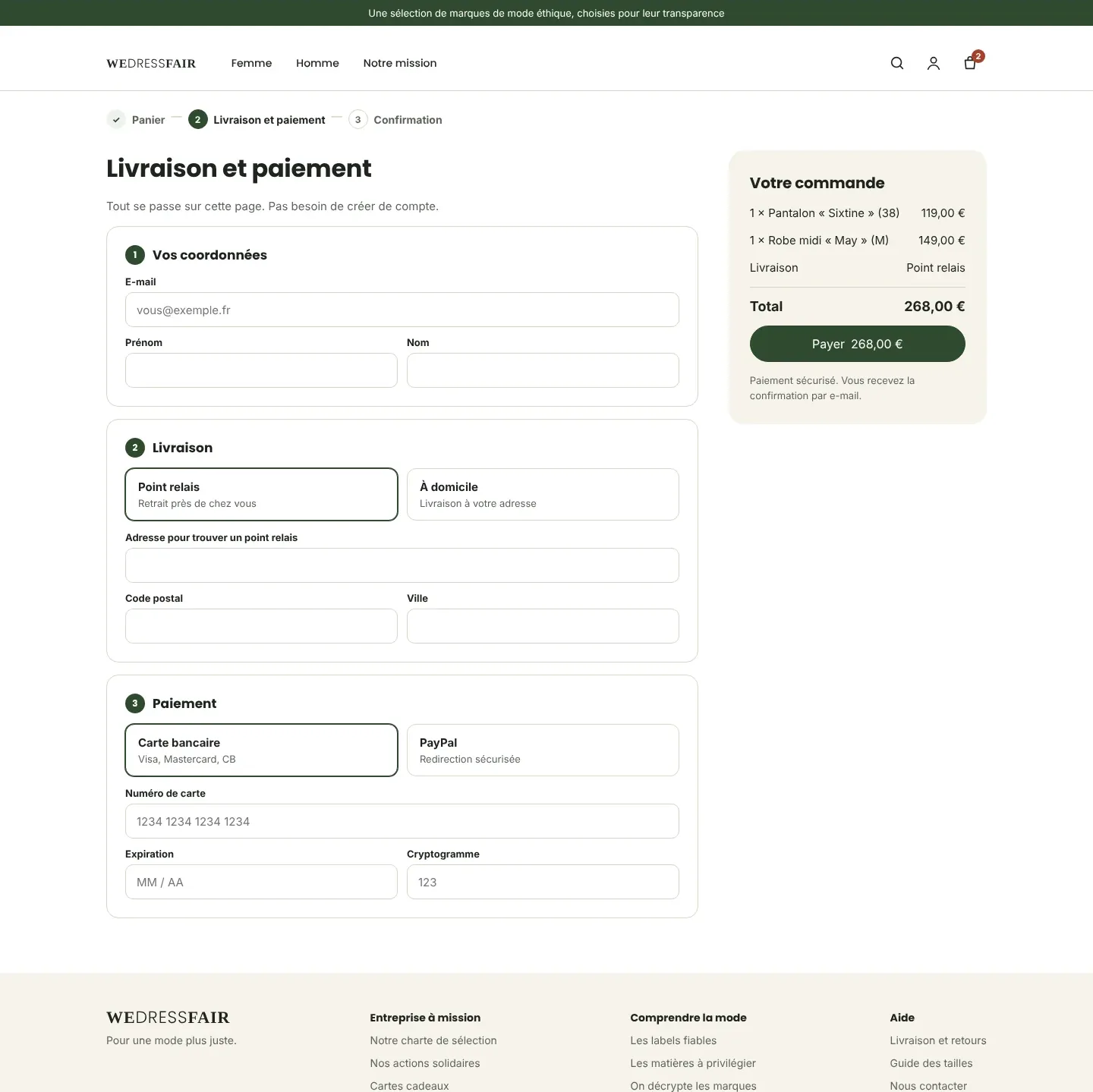Focus the Cryptogramme field
1093x1092 pixels.
(x=543, y=882)
